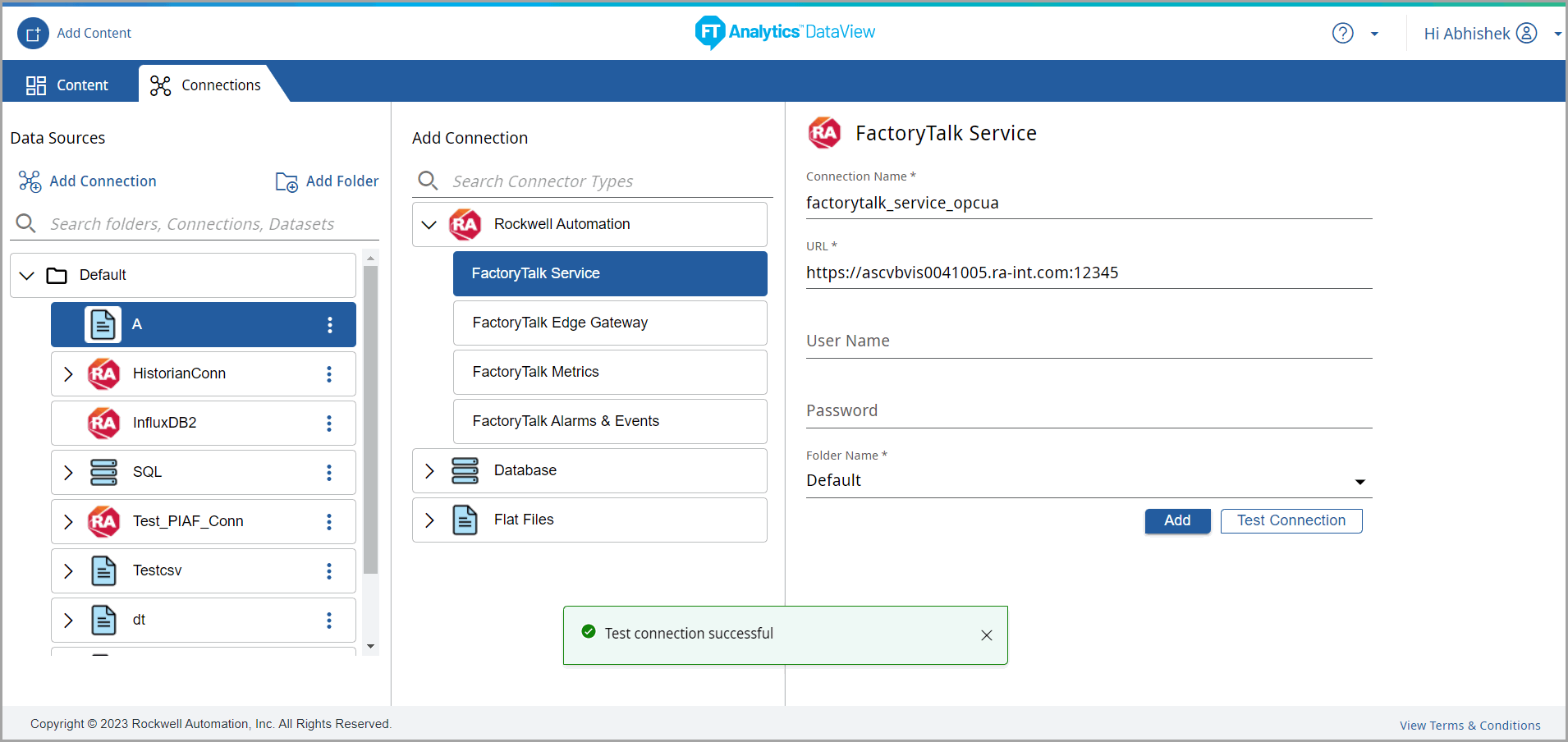1568x742 pixels.
Task: Open View Terms & Conditions link
Action: coord(1469,725)
